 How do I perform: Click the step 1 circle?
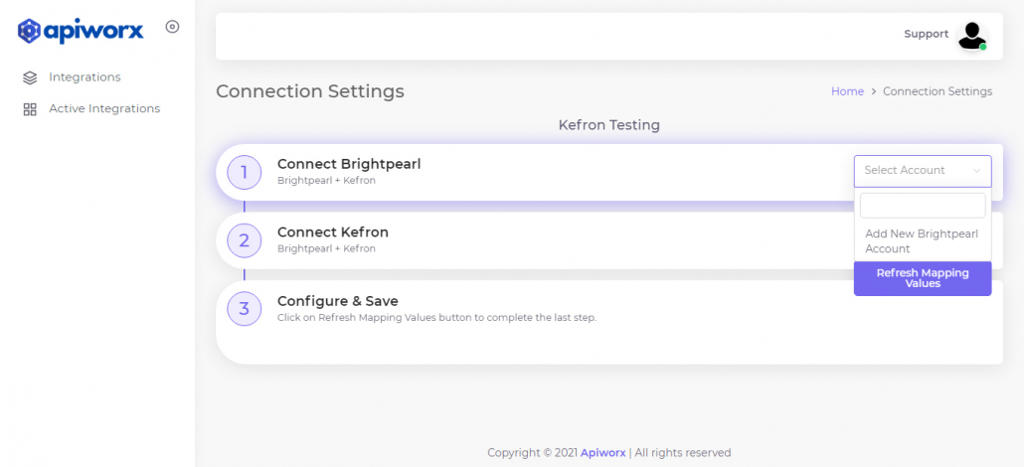coord(244,172)
